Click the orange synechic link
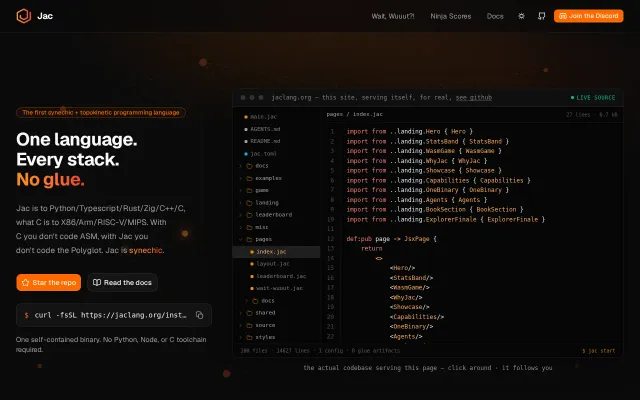 pyautogui.click(x=146, y=250)
